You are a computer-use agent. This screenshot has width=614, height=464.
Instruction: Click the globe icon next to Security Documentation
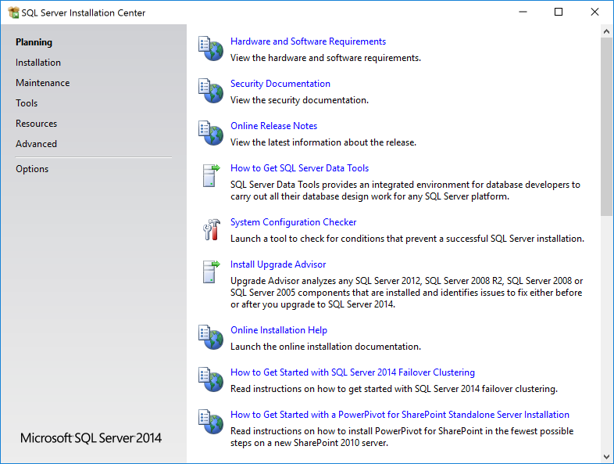point(211,91)
